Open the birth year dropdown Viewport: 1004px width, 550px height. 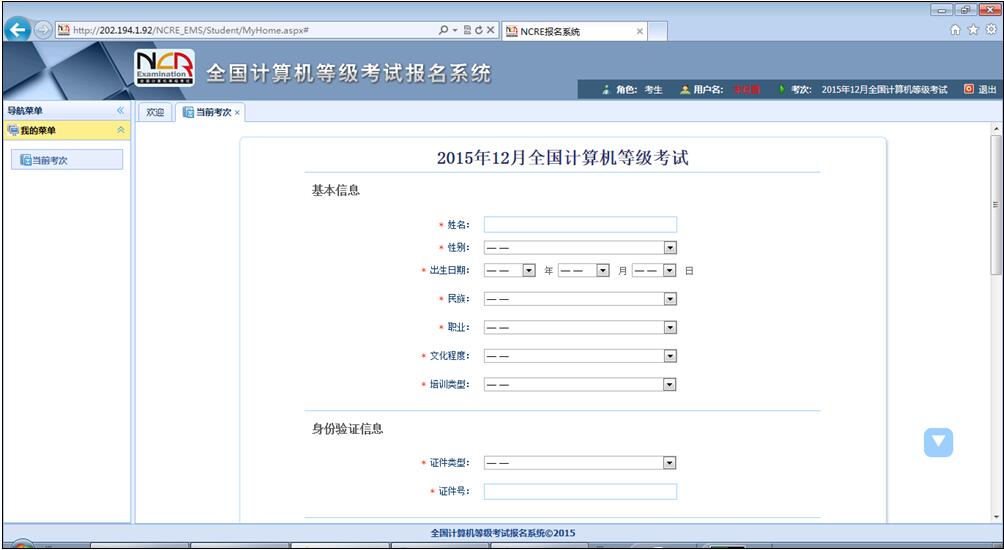pos(510,271)
